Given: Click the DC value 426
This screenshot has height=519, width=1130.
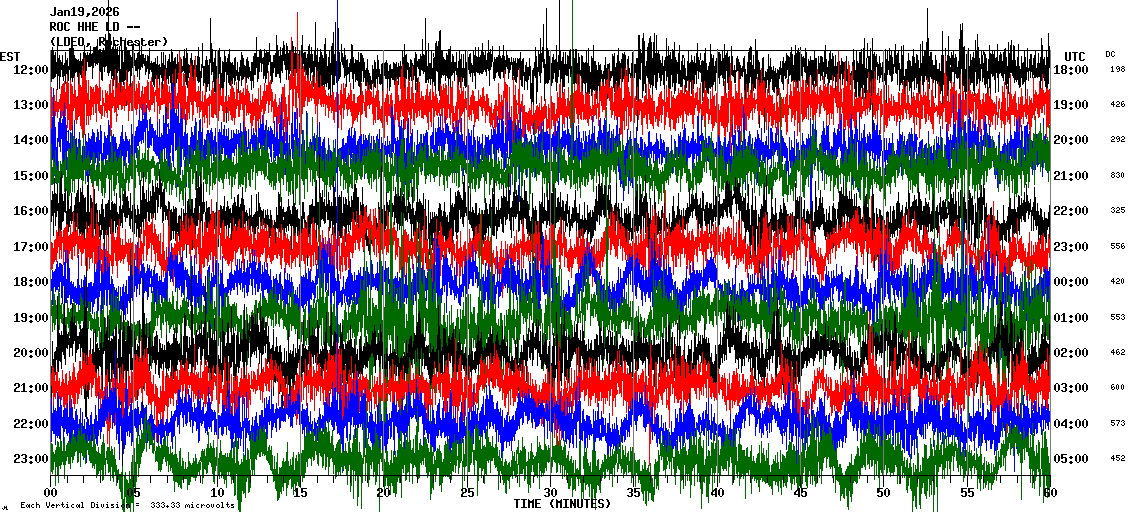Looking at the screenshot, I should [1118, 105].
